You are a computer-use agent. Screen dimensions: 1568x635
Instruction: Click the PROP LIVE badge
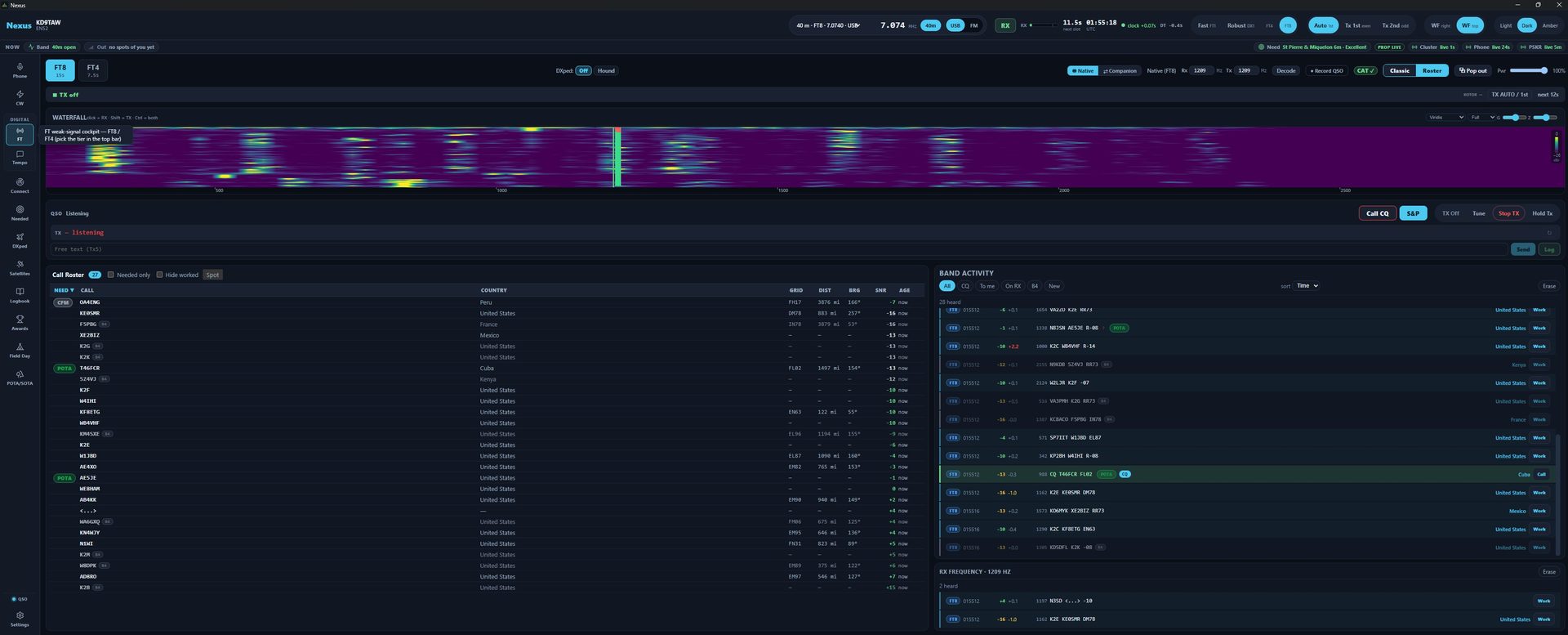[x=1389, y=47]
